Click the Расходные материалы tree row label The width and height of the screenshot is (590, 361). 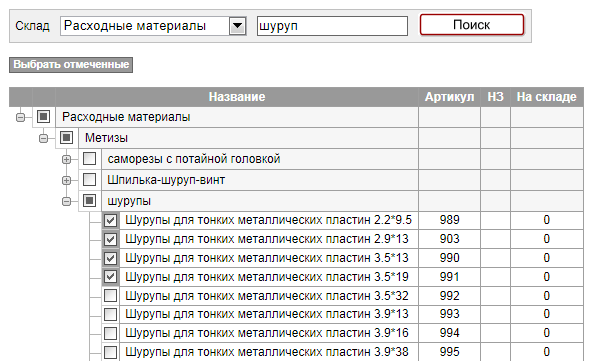click(126, 117)
